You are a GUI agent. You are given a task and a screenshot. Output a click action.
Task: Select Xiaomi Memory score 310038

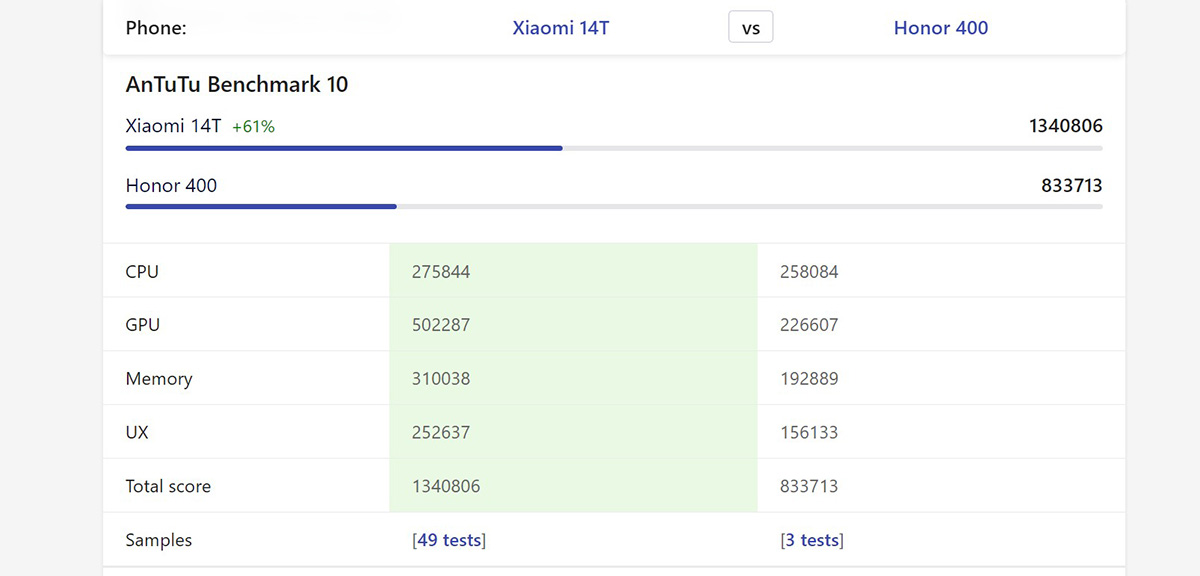tap(441, 379)
